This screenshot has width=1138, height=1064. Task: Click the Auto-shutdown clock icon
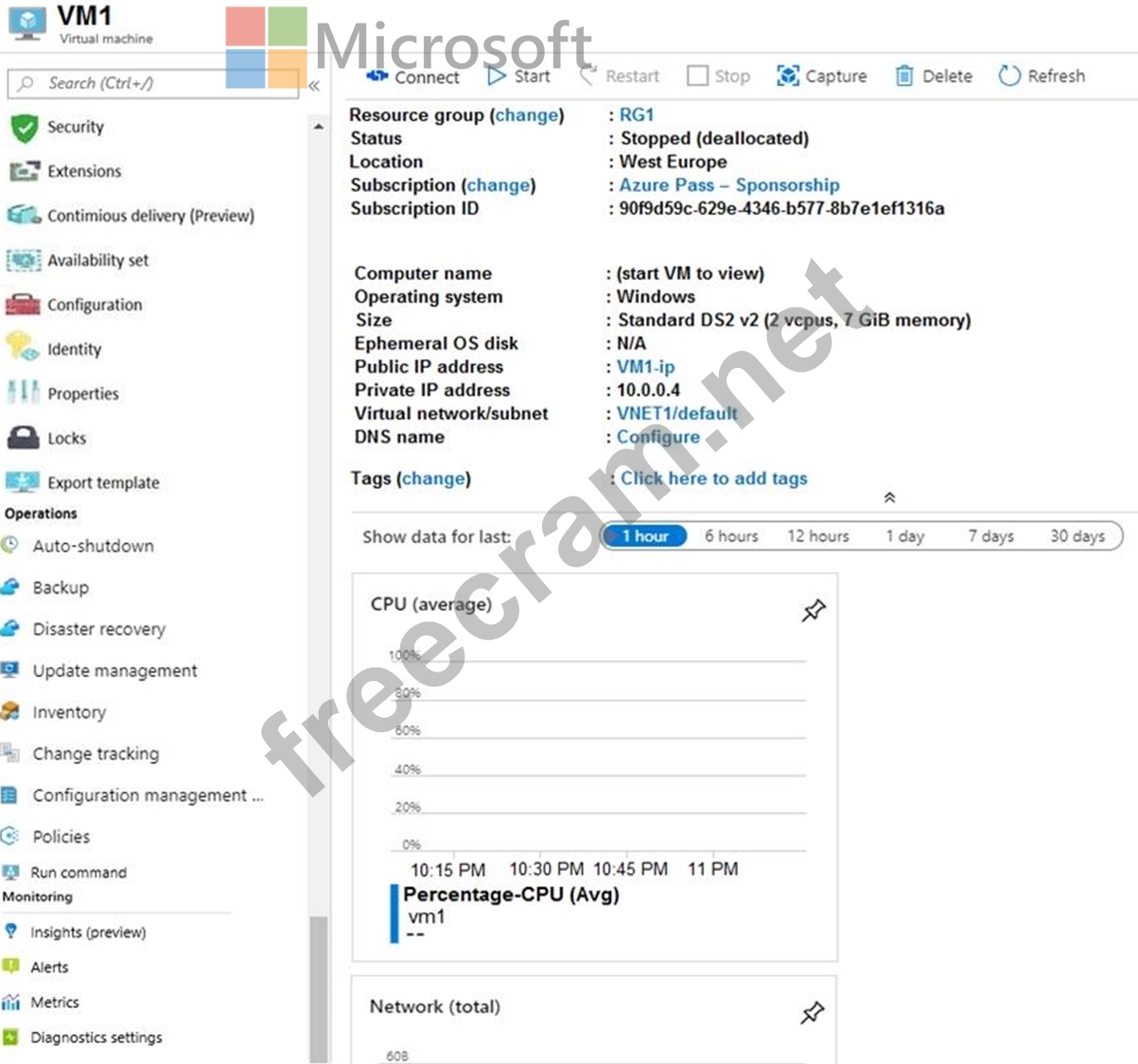pyautogui.click(x=10, y=545)
